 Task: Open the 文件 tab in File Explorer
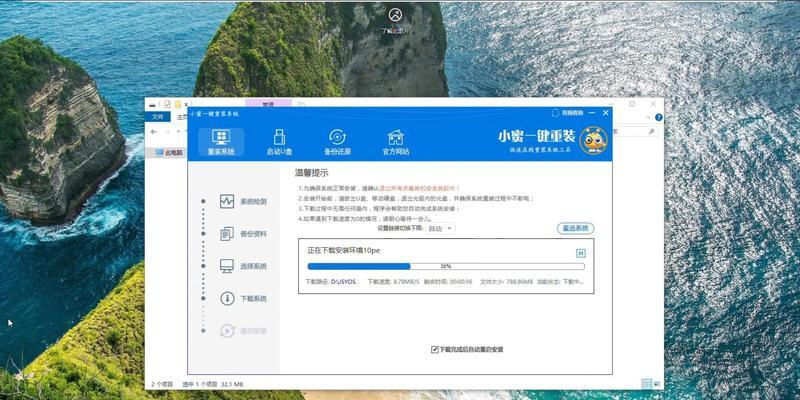click(157, 117)
